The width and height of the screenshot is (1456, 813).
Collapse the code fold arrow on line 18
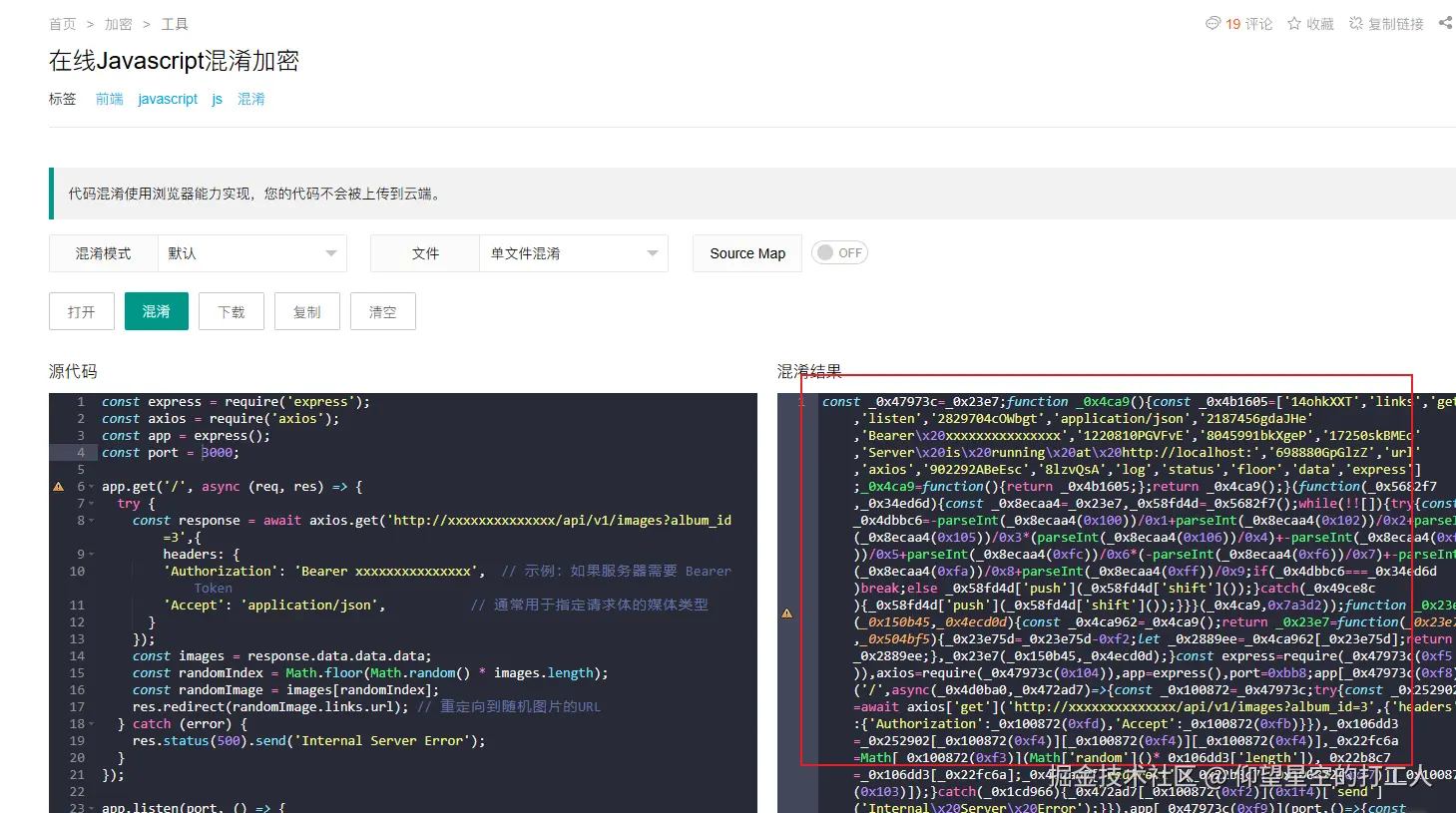coord(92,724)
